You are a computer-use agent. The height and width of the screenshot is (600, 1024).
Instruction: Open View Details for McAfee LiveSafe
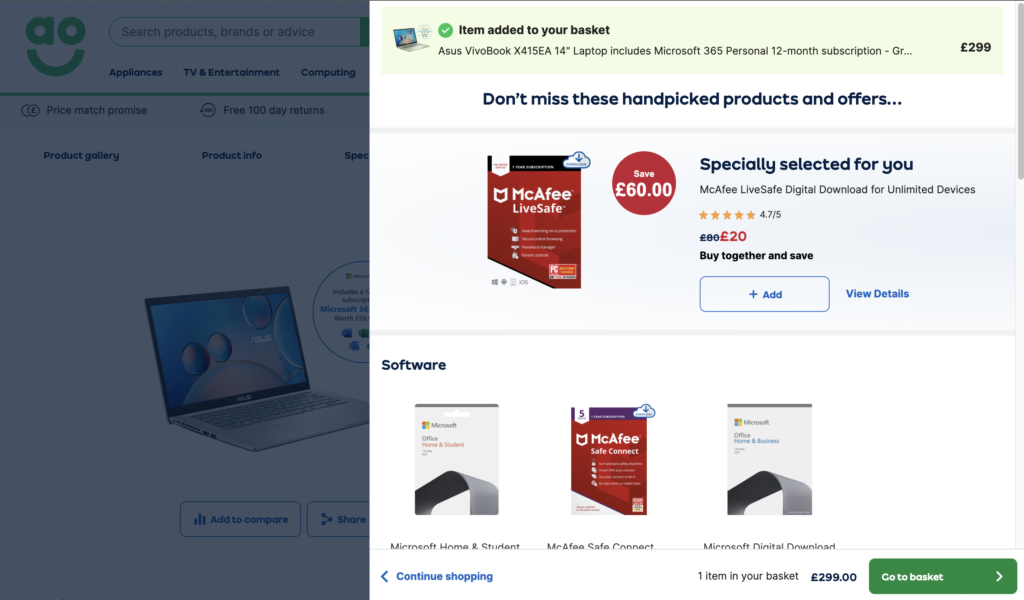pos(877,294)
